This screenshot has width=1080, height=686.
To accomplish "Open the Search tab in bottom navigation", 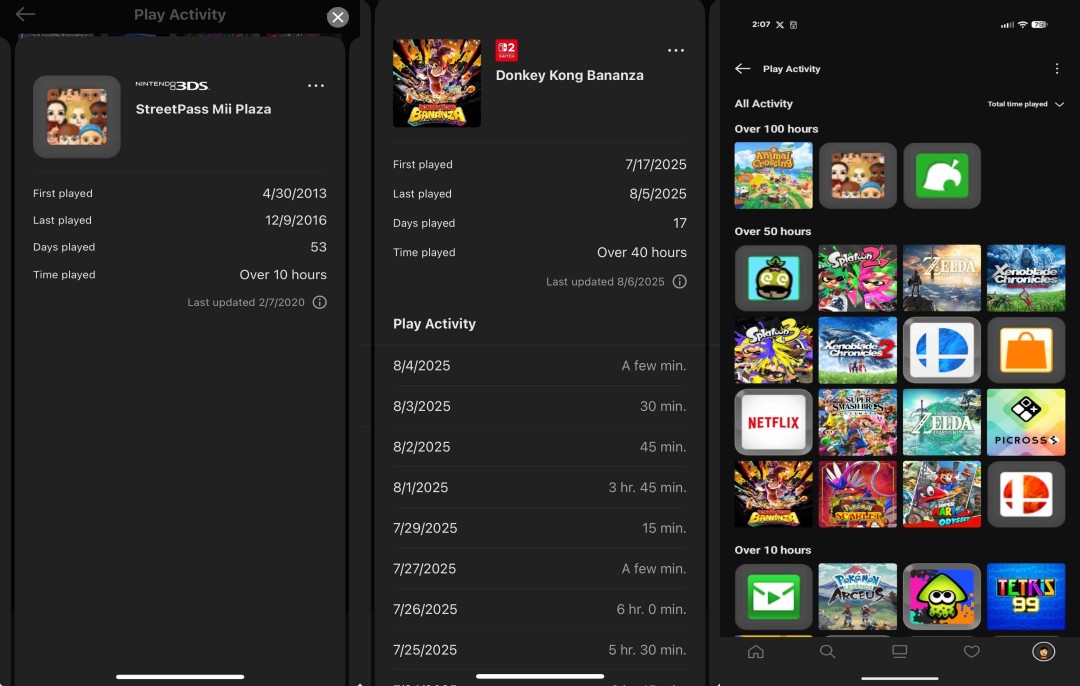I will coord(827,652).
